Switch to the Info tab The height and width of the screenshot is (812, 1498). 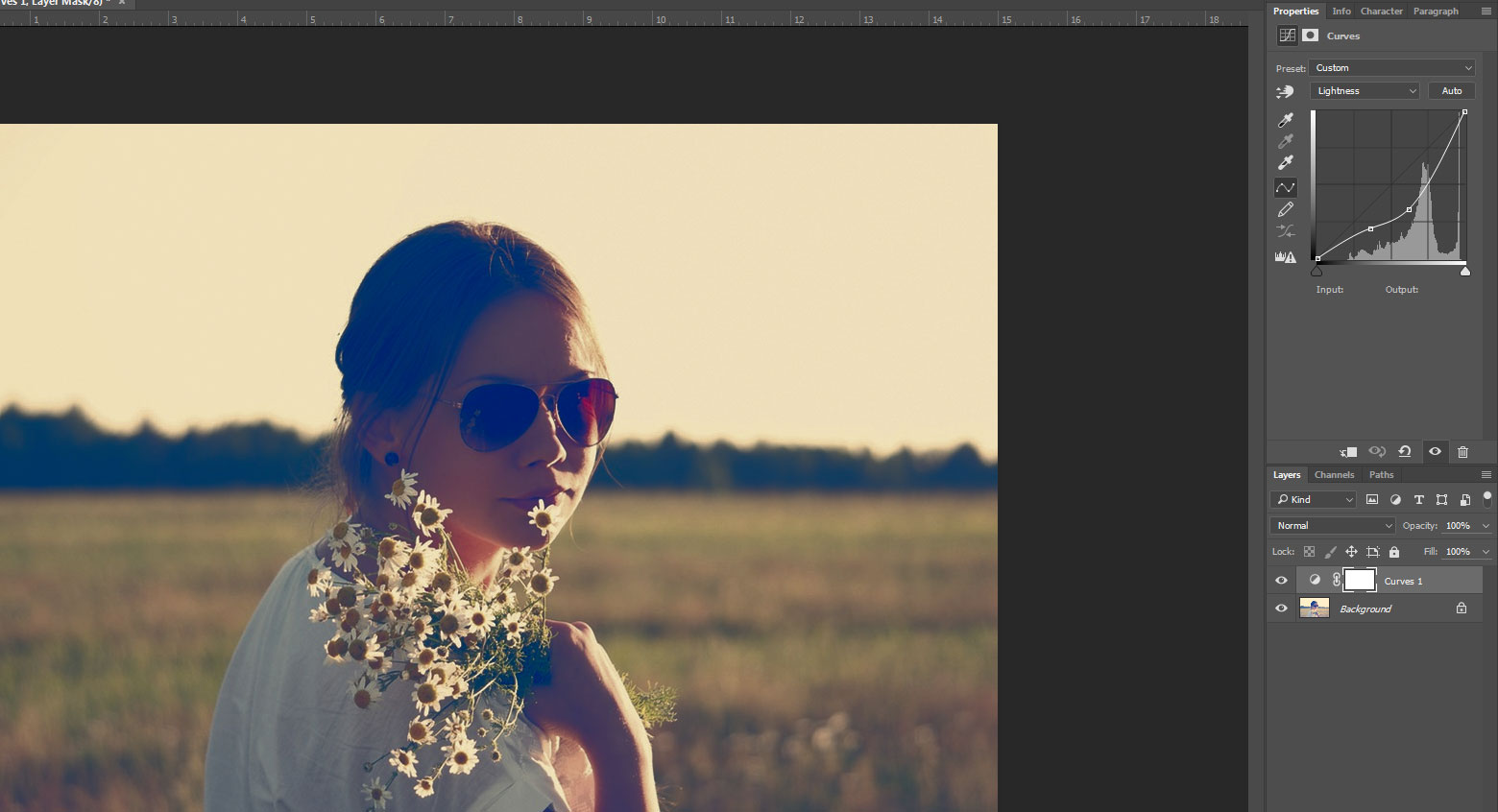pyautogui.click(x=1341, y=12)
